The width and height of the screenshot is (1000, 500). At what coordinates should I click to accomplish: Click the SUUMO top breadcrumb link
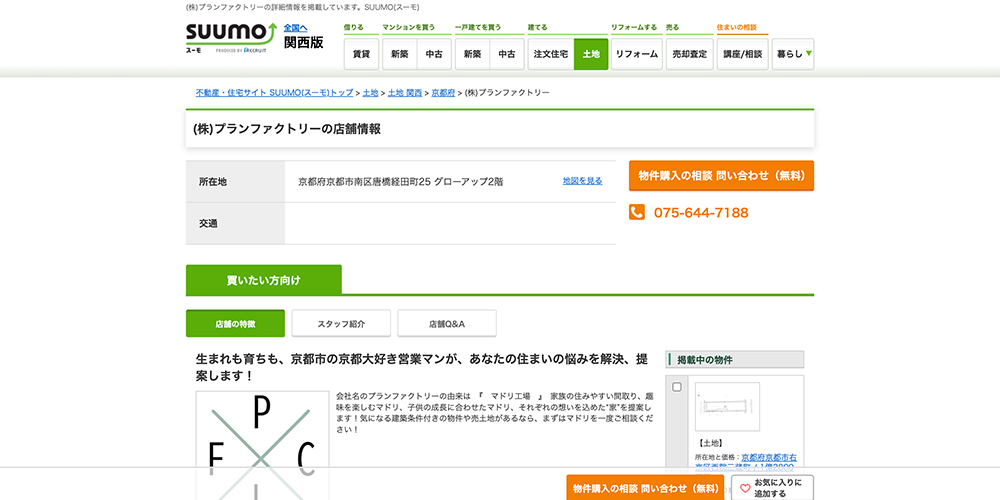pos(274,92)
